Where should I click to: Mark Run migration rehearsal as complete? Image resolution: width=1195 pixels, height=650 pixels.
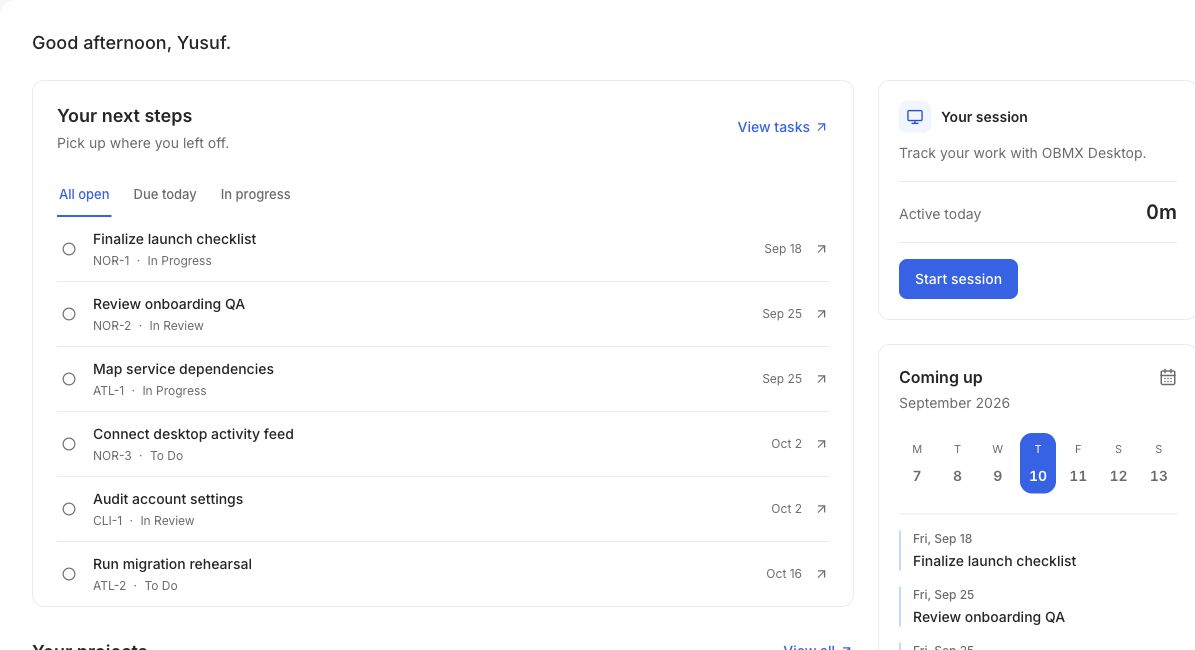pos(69,574)
